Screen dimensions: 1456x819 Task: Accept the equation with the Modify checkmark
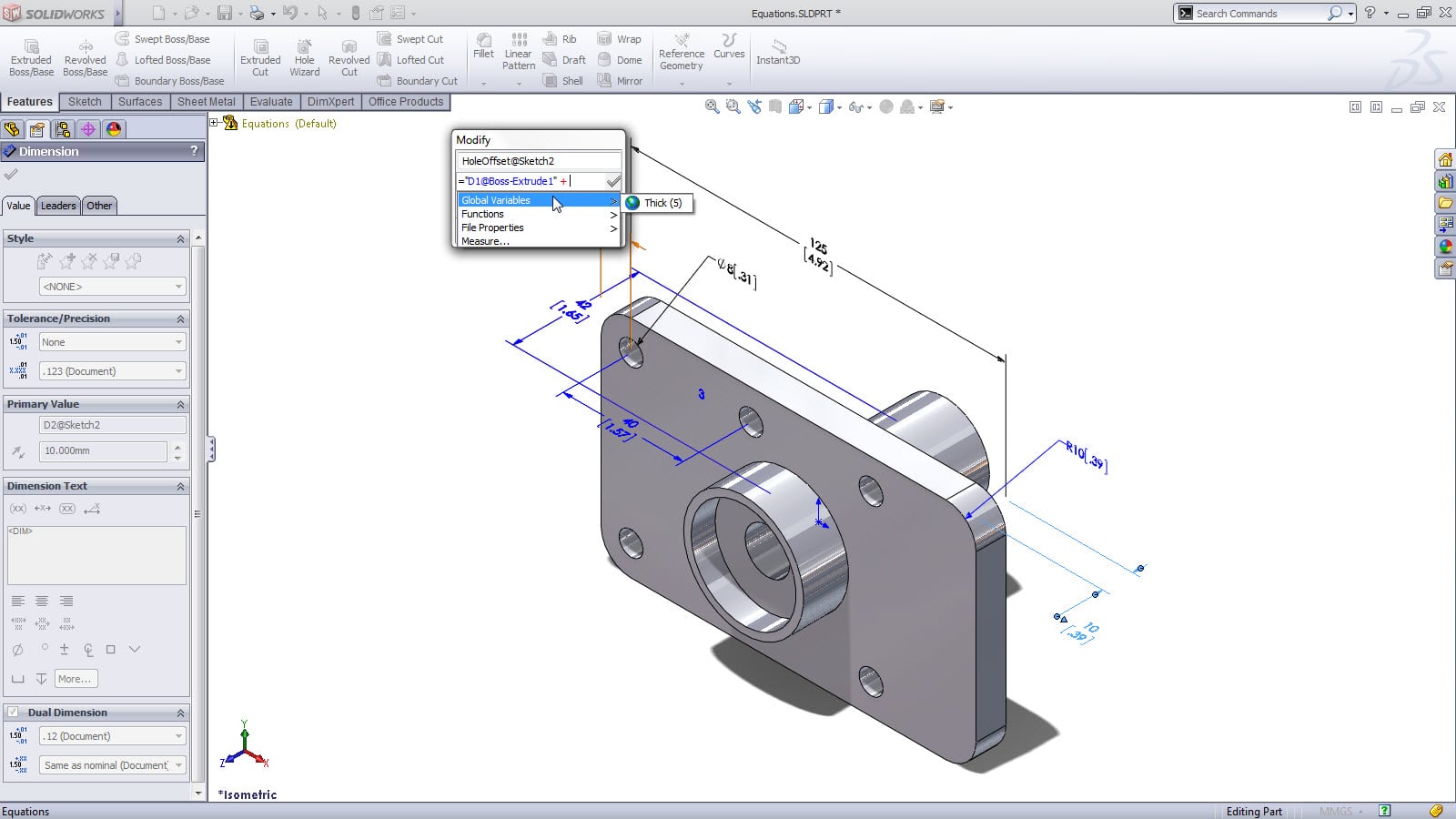point(613,181)
